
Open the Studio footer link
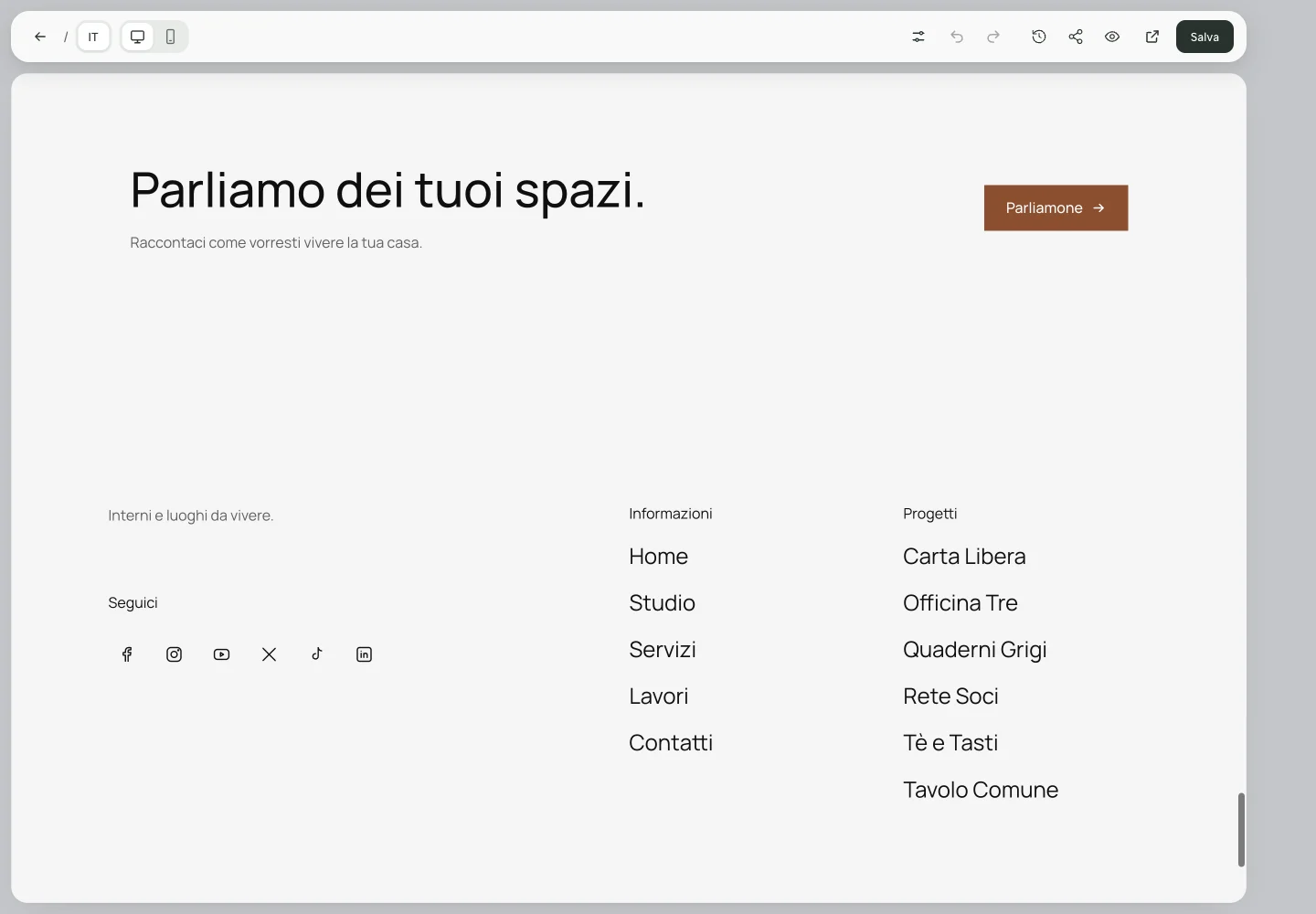pos(662,603)
